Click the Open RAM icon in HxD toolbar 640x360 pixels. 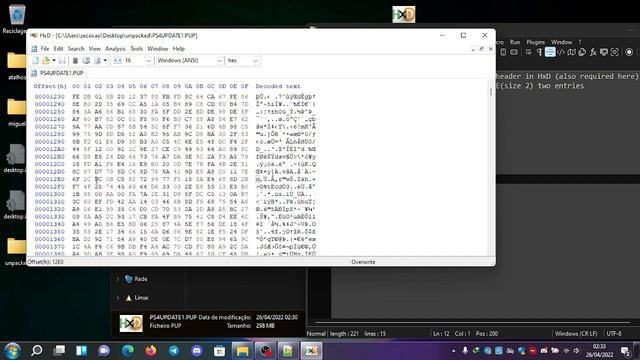[x=75, y=61]
